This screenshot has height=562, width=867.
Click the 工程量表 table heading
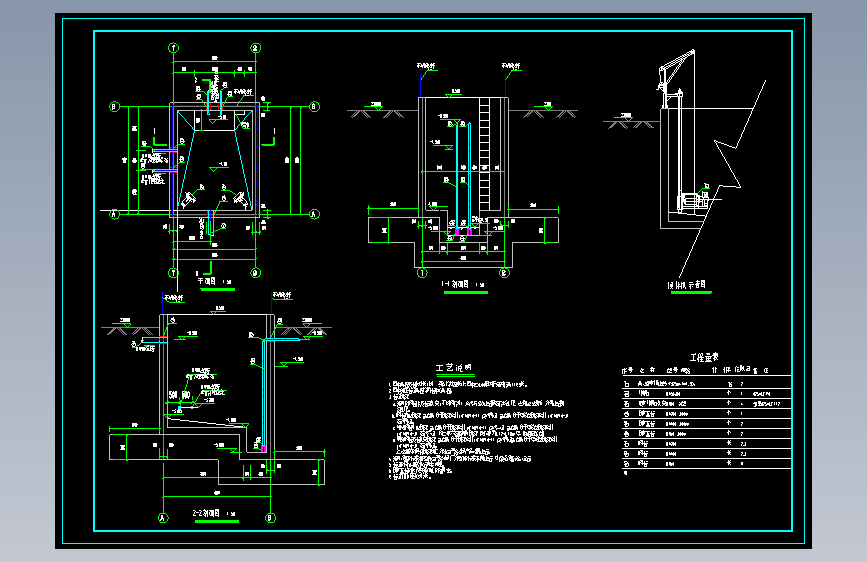click(x=704, y=357)
